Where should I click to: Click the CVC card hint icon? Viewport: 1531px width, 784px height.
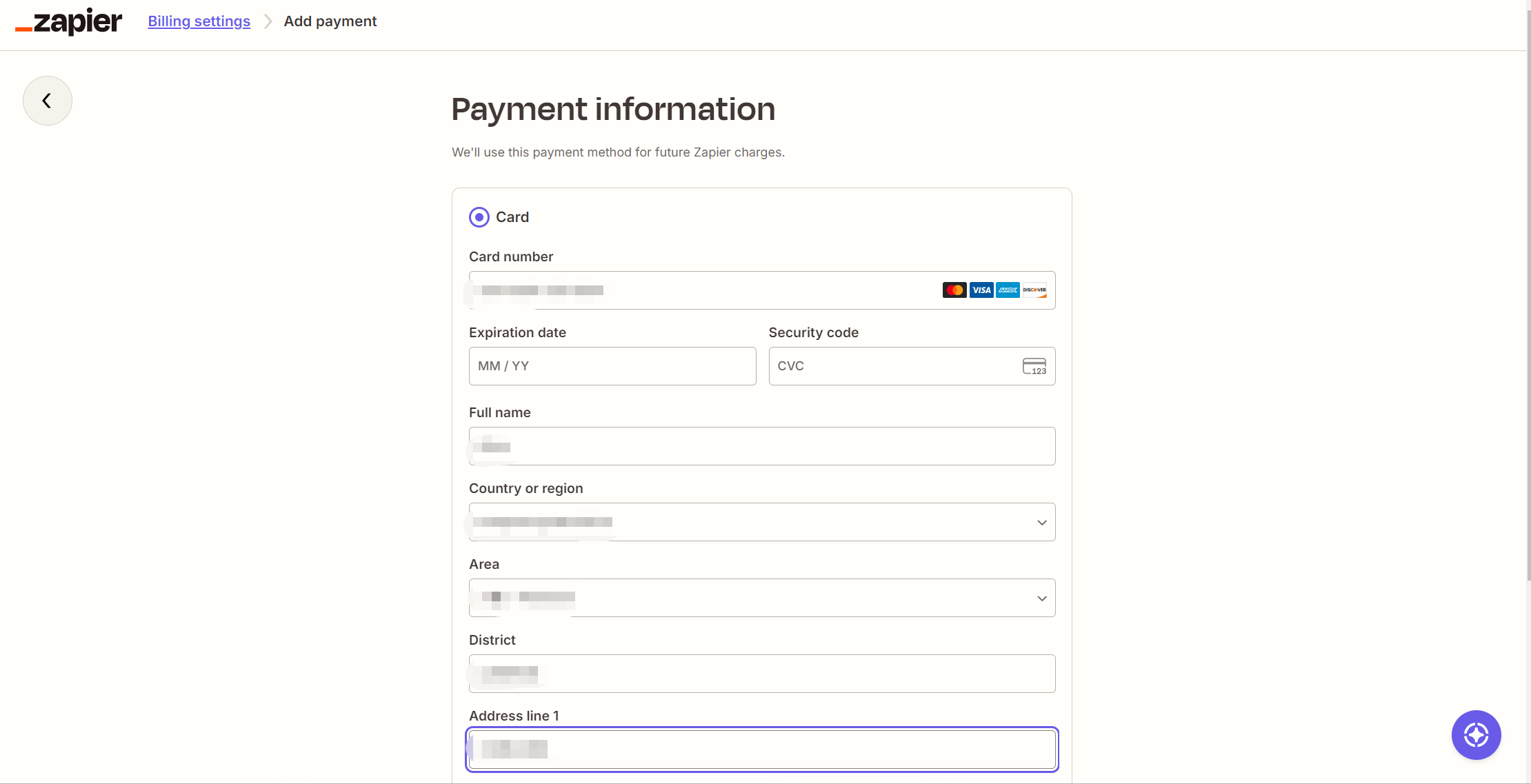[x=1034, y=366]
